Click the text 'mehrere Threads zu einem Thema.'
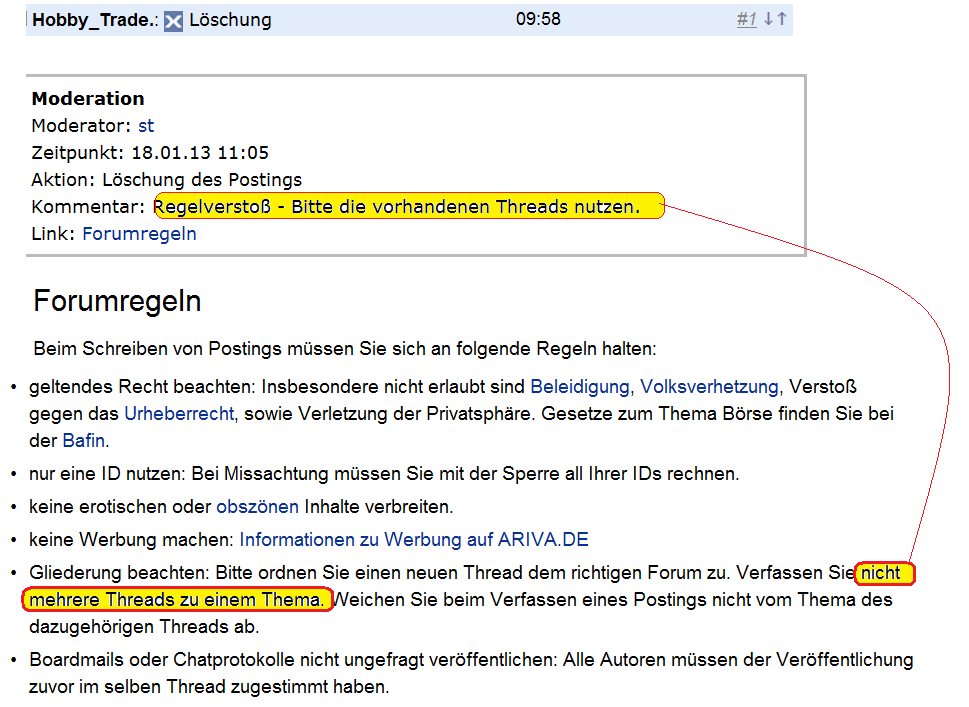 tap(177, 599)
